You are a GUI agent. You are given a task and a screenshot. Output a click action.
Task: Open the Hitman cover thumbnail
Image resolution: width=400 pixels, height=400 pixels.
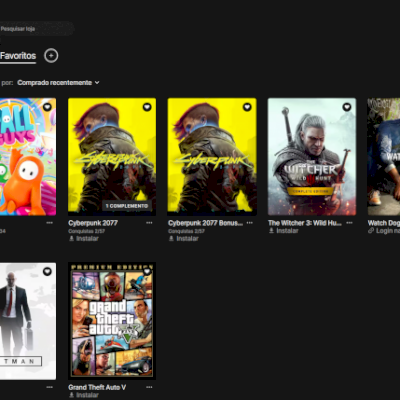pos(28,321)
